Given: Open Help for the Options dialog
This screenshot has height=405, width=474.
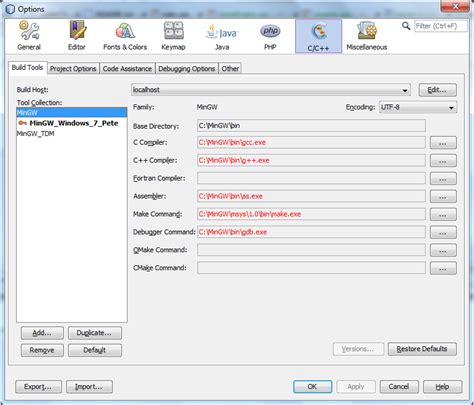Looking at the screenshot, I should click(x=442, y=387).
